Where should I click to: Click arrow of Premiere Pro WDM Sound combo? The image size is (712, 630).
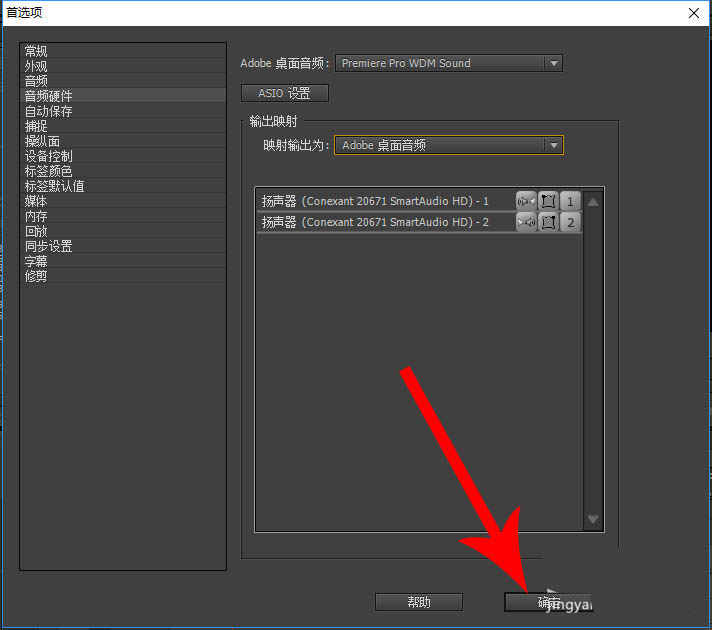coord(554,63)
